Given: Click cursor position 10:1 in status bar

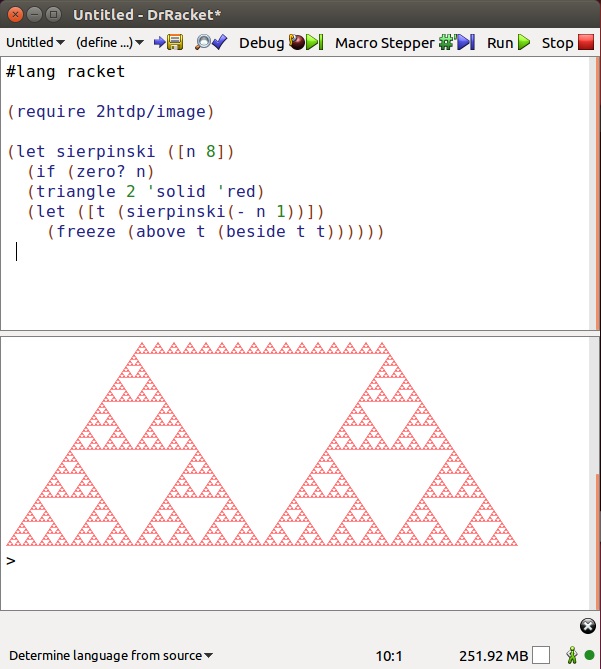Looking at the screenshot, I should pos(389,656).
